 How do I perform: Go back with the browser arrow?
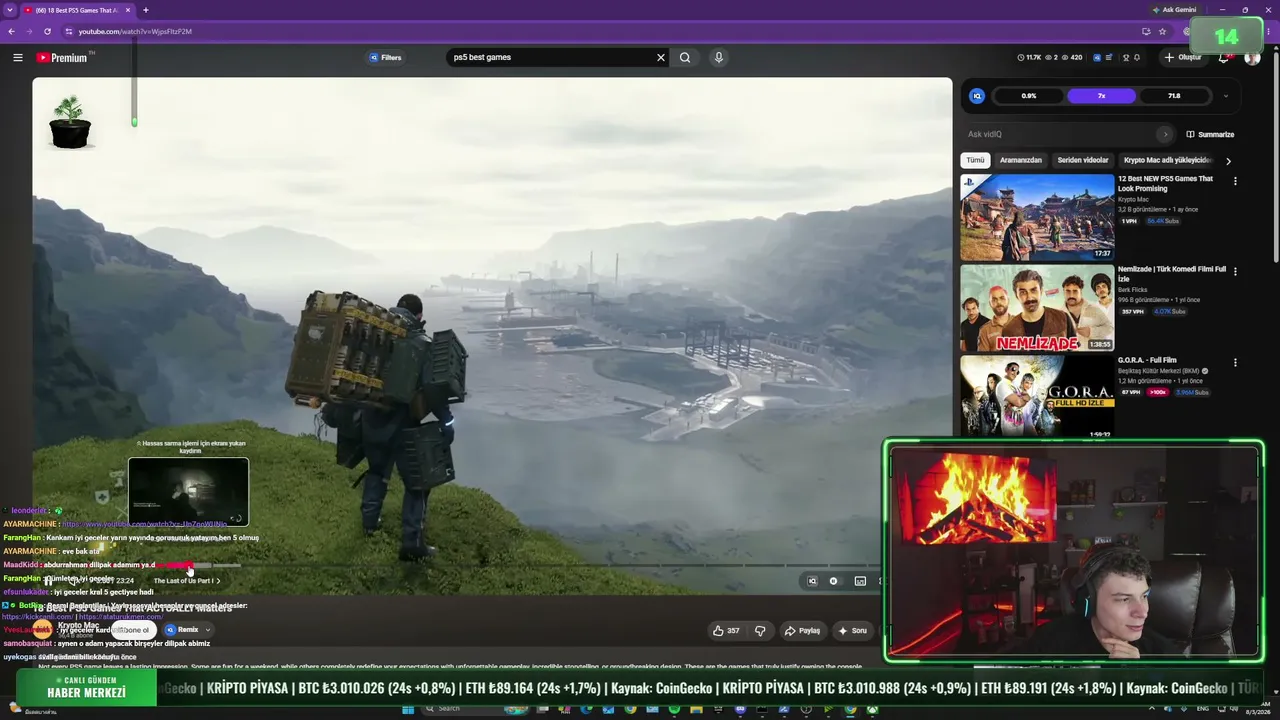(x=11, y=31)
